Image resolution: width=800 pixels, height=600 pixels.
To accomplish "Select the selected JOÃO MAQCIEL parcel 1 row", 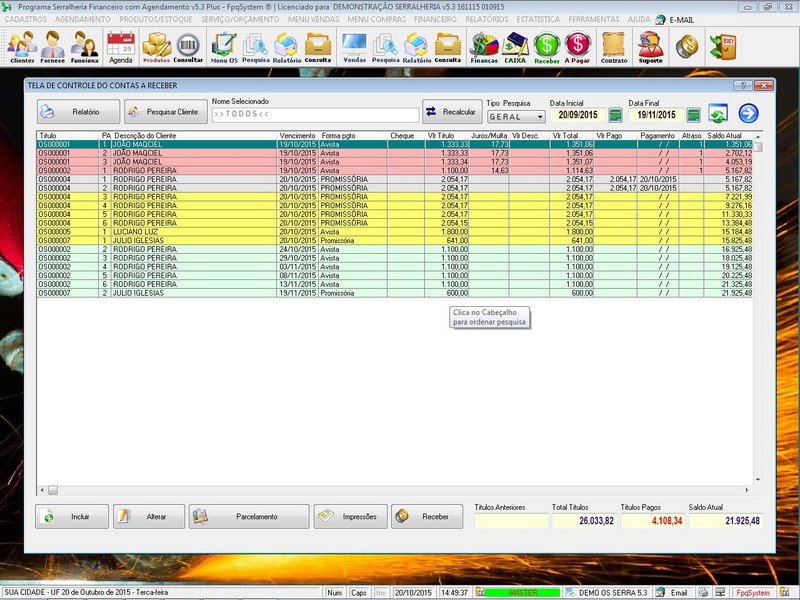I will 394,144.
